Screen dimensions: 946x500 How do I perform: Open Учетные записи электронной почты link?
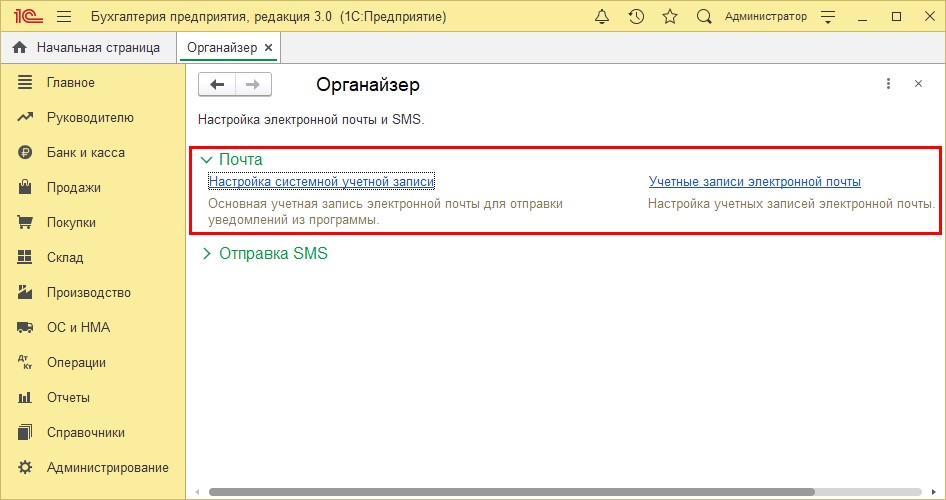click(x=754, y=182)
